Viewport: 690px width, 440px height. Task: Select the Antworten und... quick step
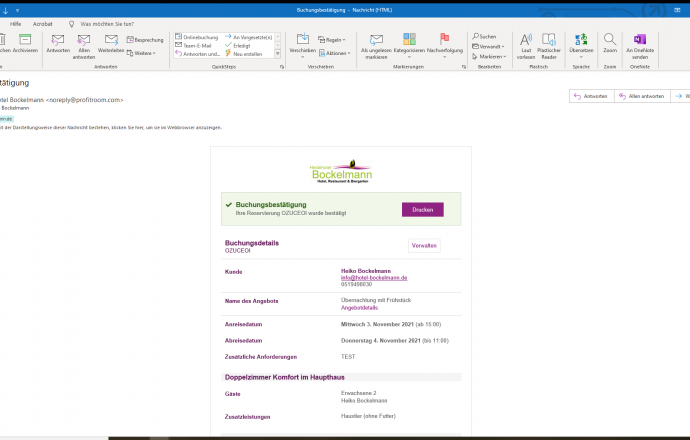198,54
